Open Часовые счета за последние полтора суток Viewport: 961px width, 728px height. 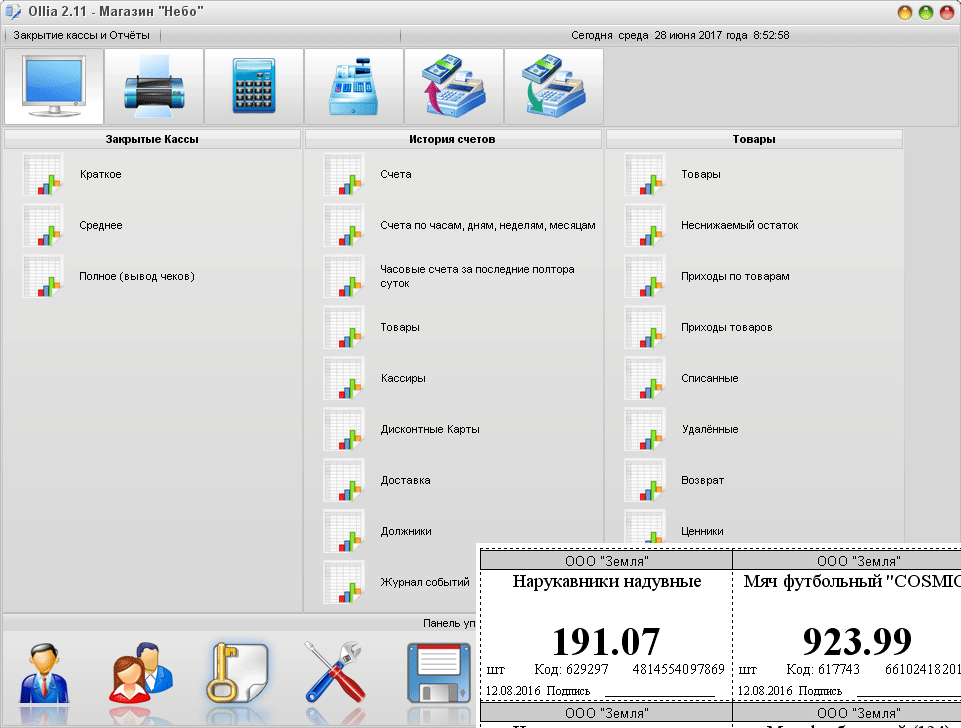click(x=477, y=276)
